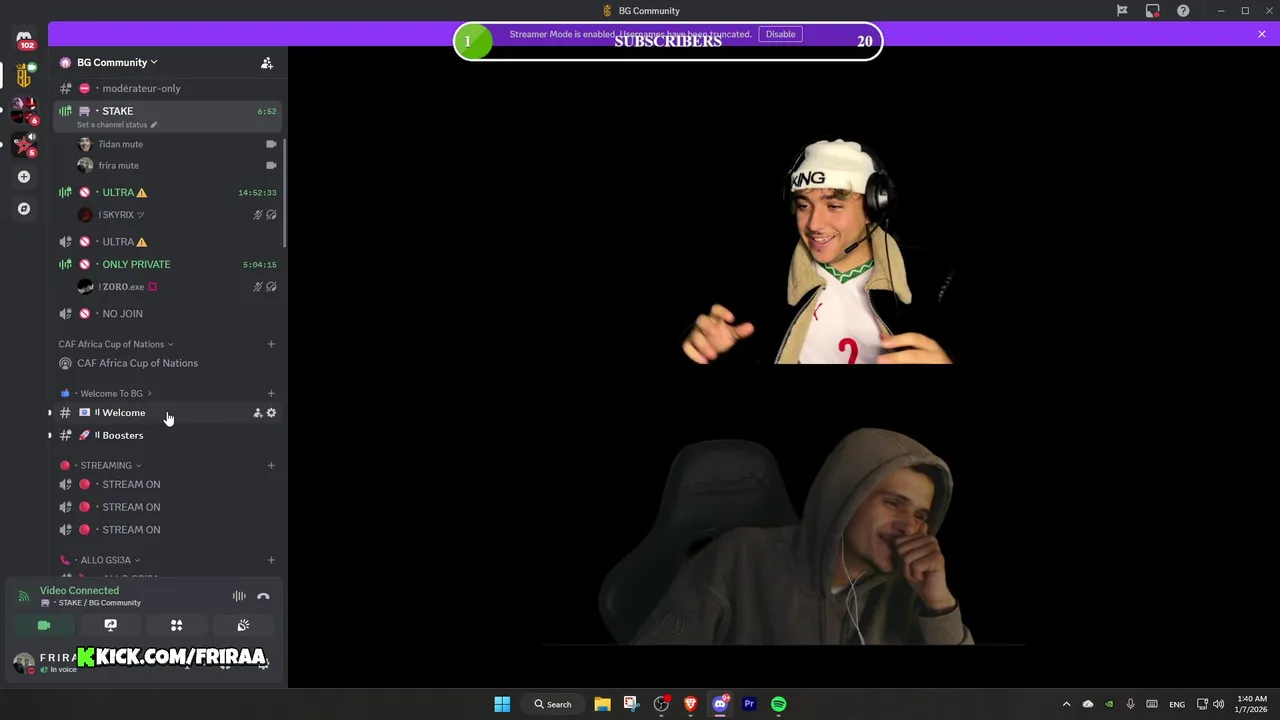The width and height of the screenshot is (1280, 720).
Task: Click the Discord taskbar icon
Action: click(720, 704)
